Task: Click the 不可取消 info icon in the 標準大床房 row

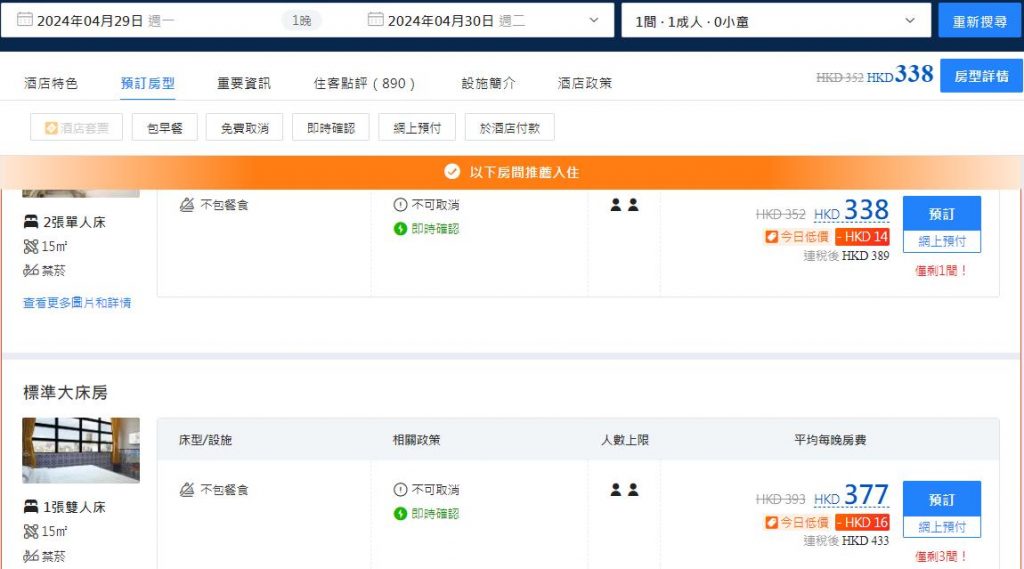Action: pyautogui.click(x=400, y=490)
